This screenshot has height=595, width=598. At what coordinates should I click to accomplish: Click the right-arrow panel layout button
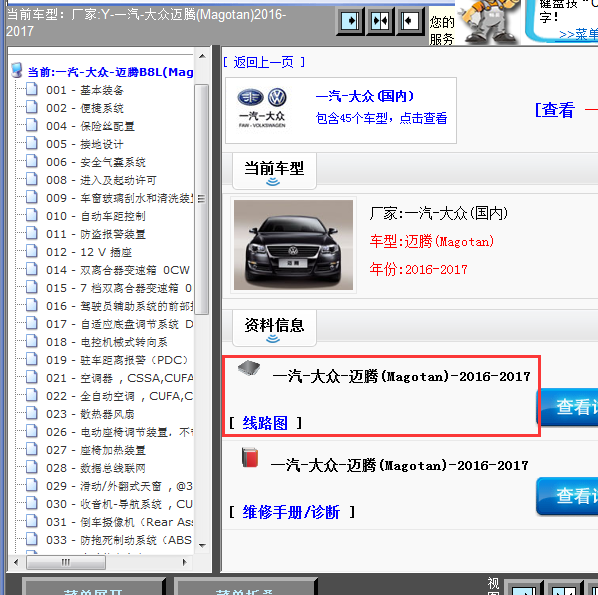point(350,21)
